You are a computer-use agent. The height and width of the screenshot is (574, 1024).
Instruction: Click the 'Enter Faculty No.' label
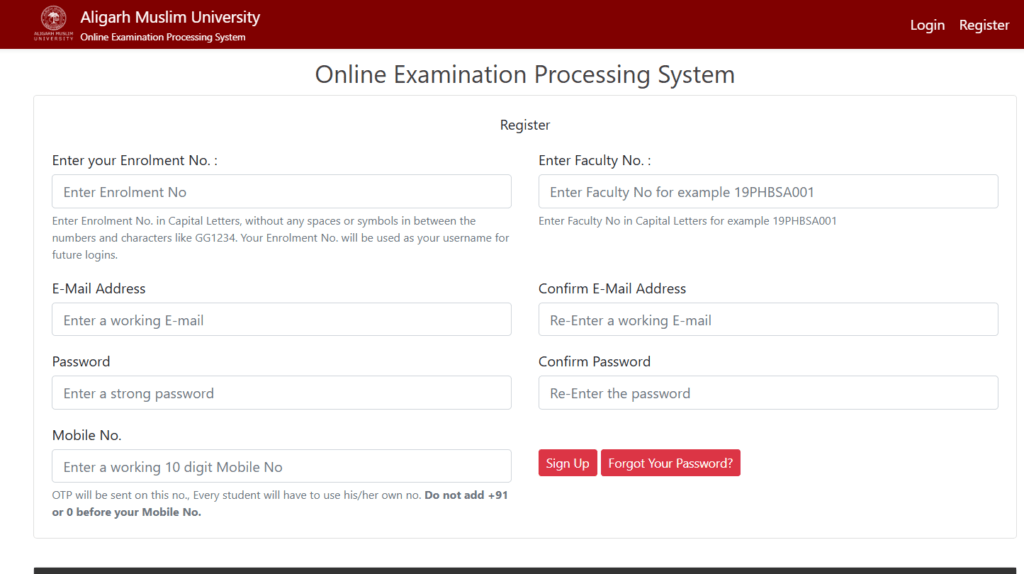coord(594,160)
